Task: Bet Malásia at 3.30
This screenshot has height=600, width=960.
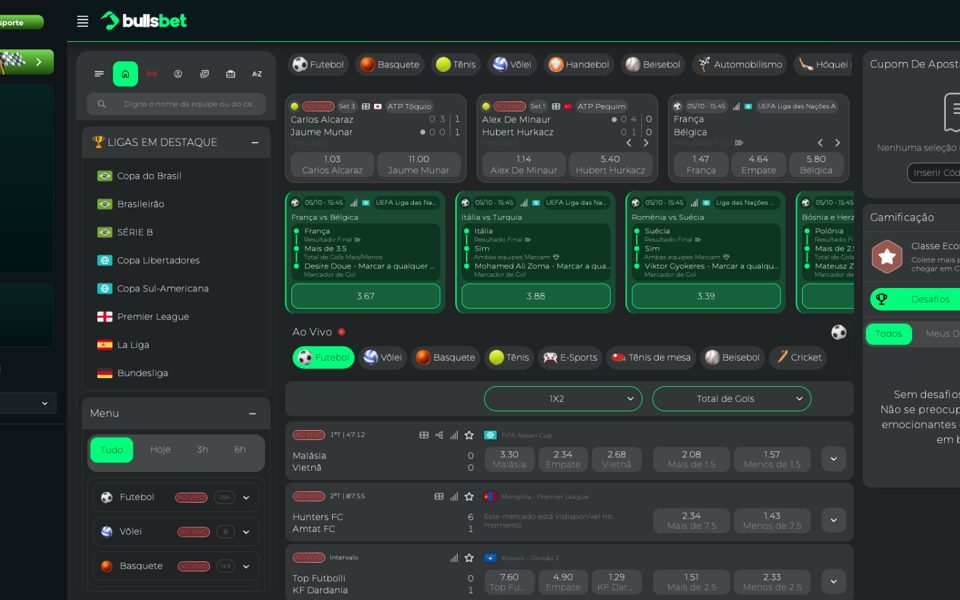Action: 509,459
